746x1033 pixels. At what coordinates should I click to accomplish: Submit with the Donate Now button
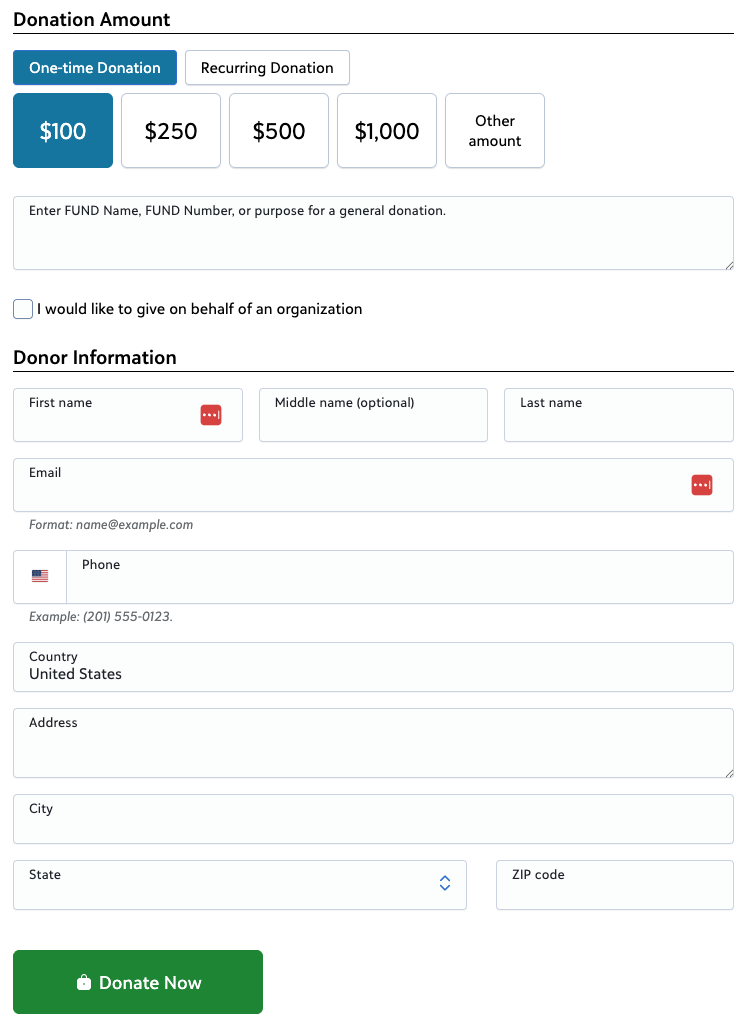pos(138,982)
